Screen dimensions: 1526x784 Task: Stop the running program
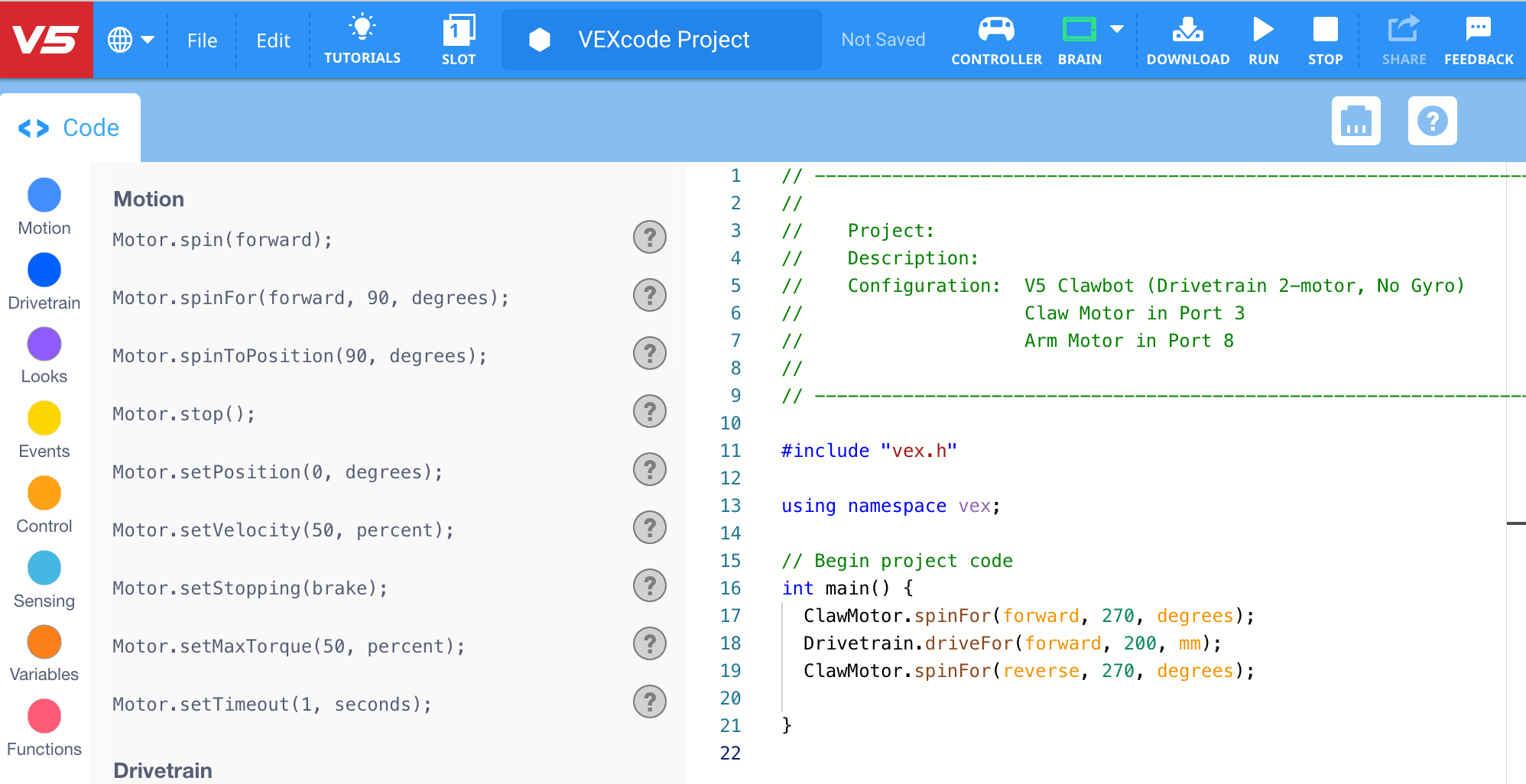pyautogui.click(x=1325, y=39)
